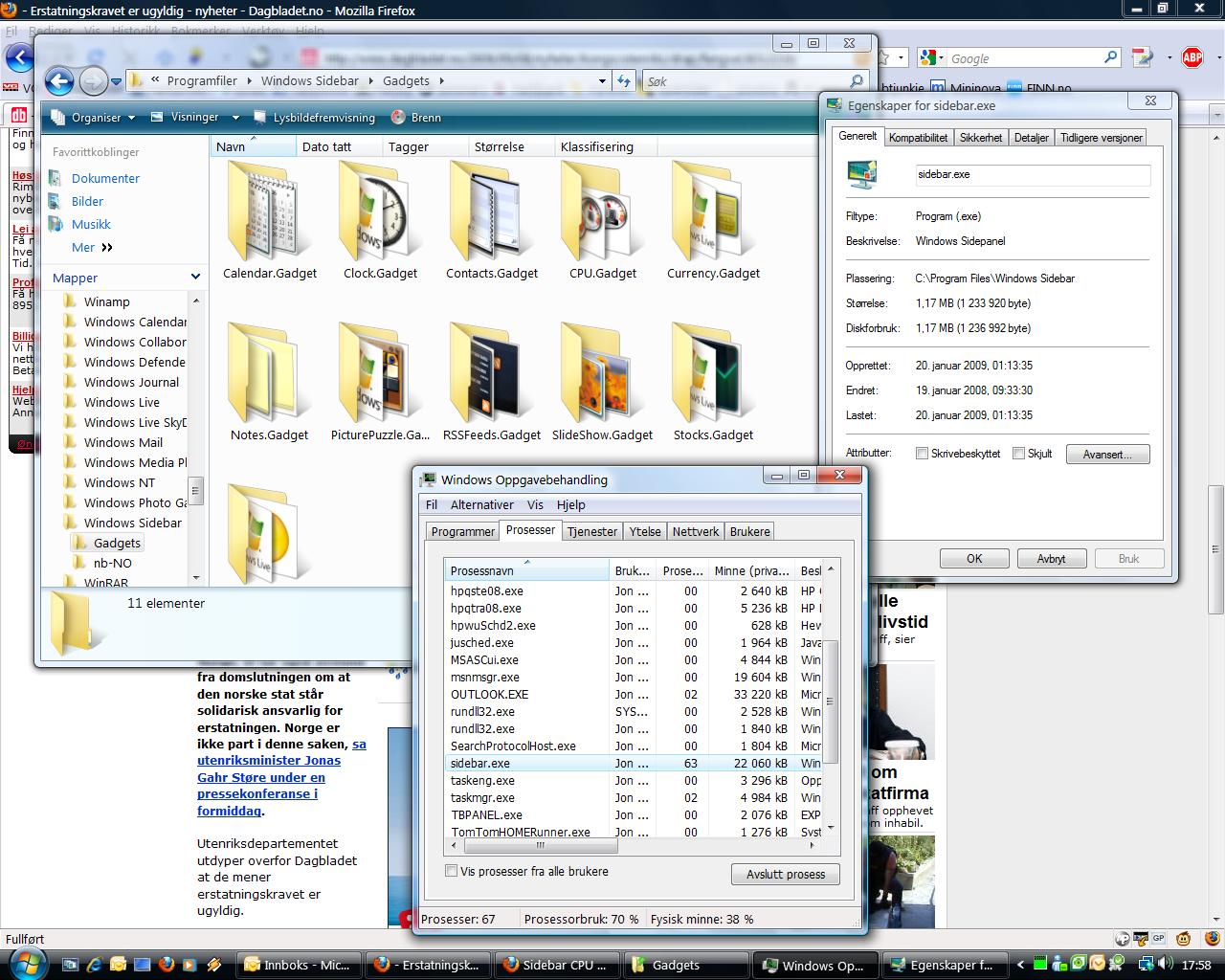Image resolution: width=1225 pixels, height=980 pixels.
Task: Click OK in sidebar.exe properties
Action: pos(974,558)
